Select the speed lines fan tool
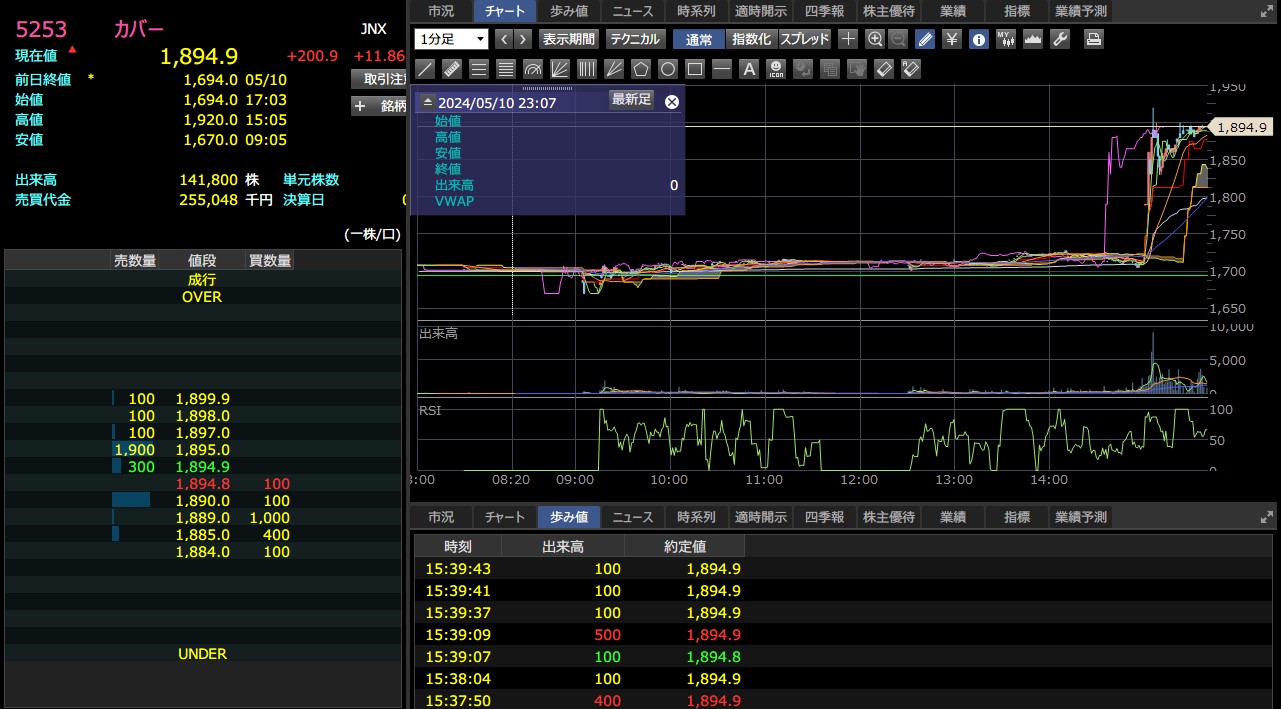 (x=613, y=69)
